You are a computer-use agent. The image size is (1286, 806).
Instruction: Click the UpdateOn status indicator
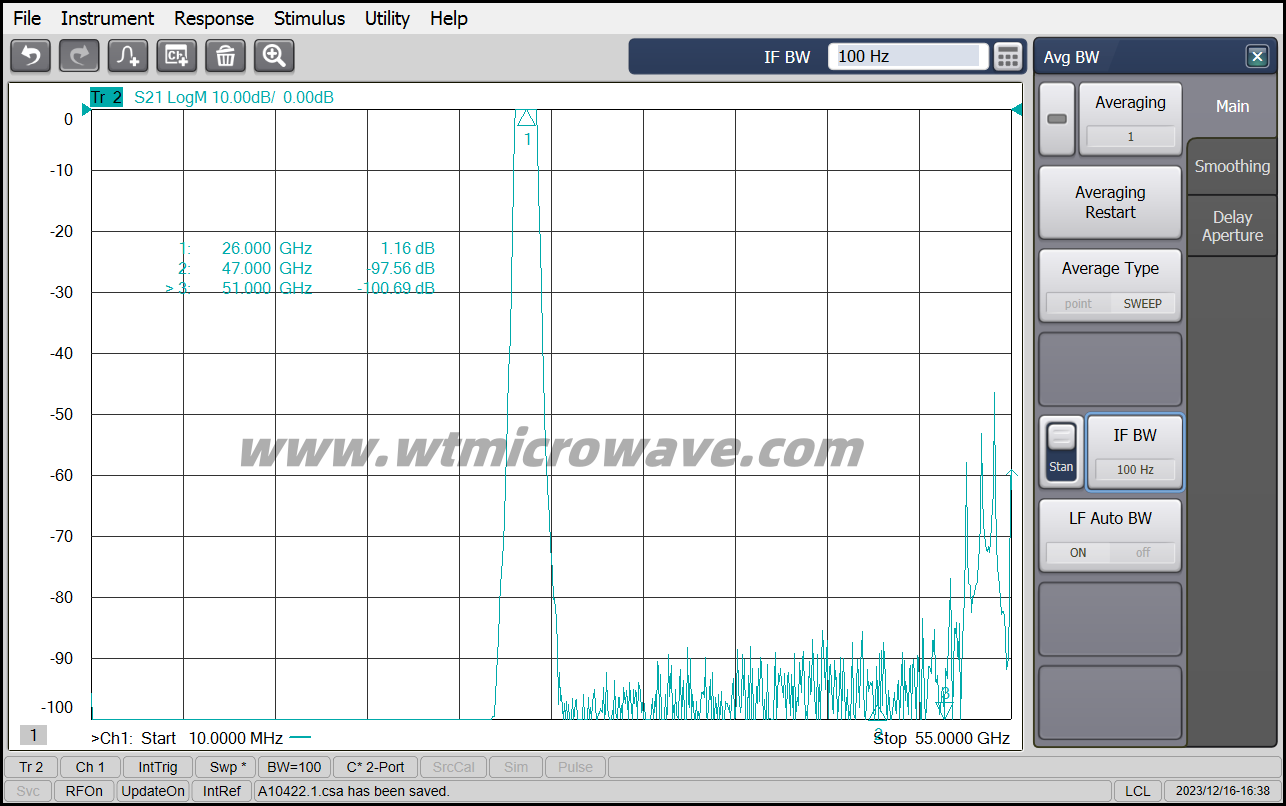[x=153, y=791]
